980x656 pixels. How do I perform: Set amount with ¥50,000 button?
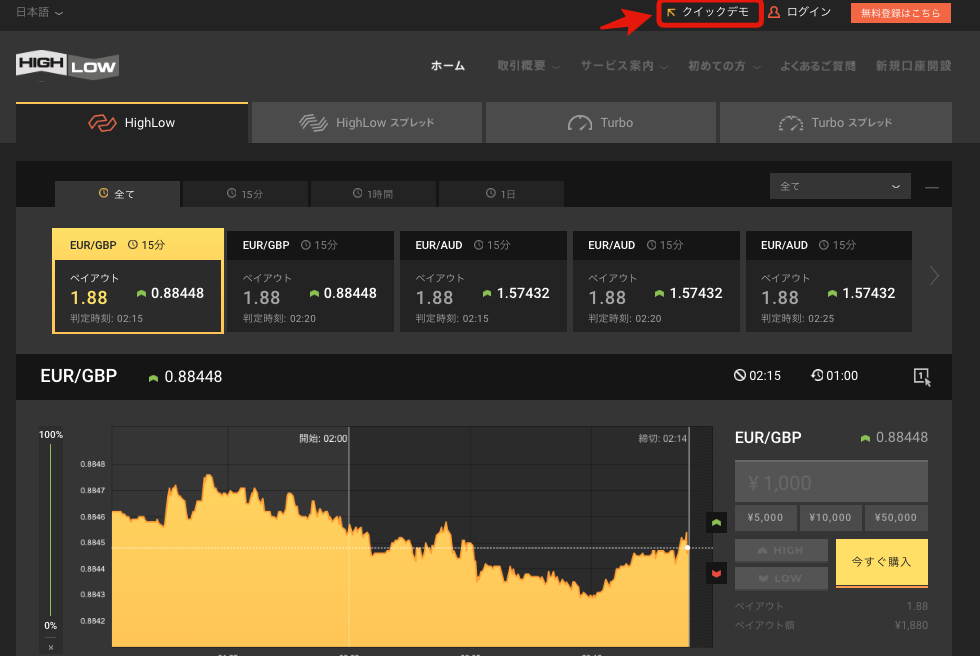tap(896, 517)
